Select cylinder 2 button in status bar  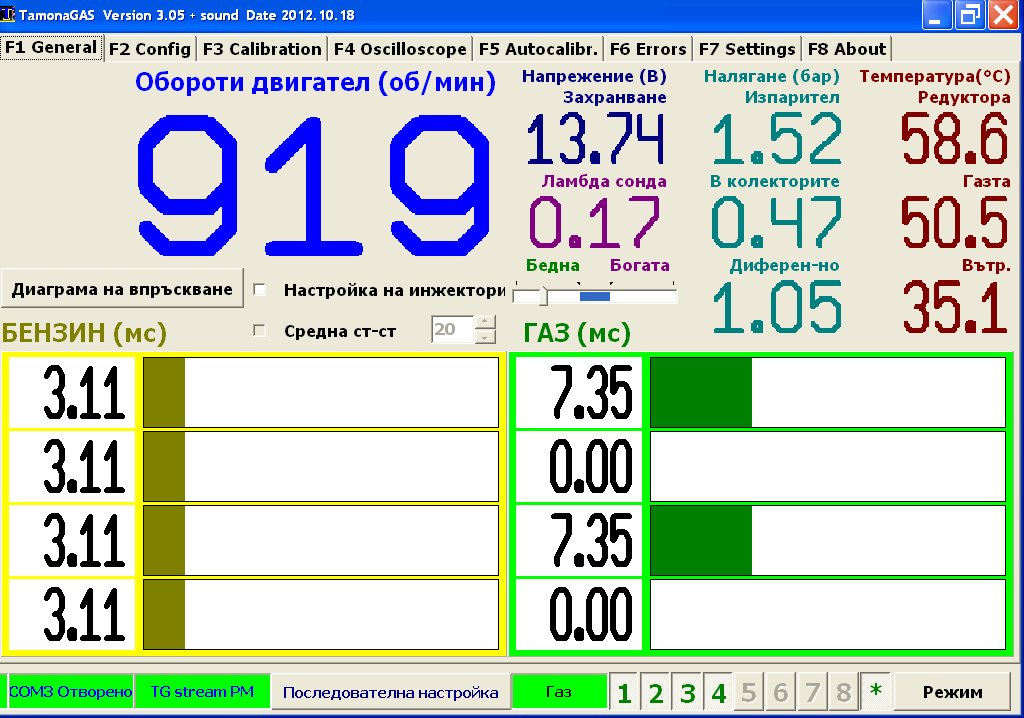(x=656, y=692)
